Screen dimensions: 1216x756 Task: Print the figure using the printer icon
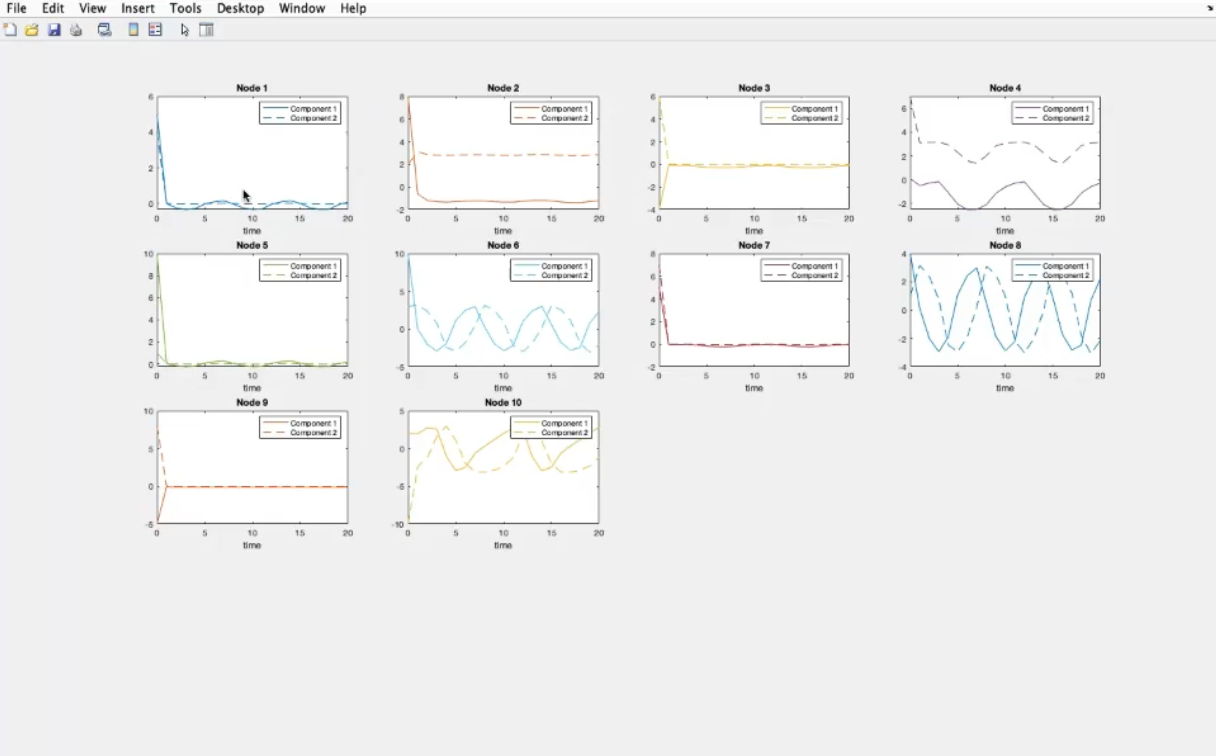pyautogui.click(x=76, y=30)
